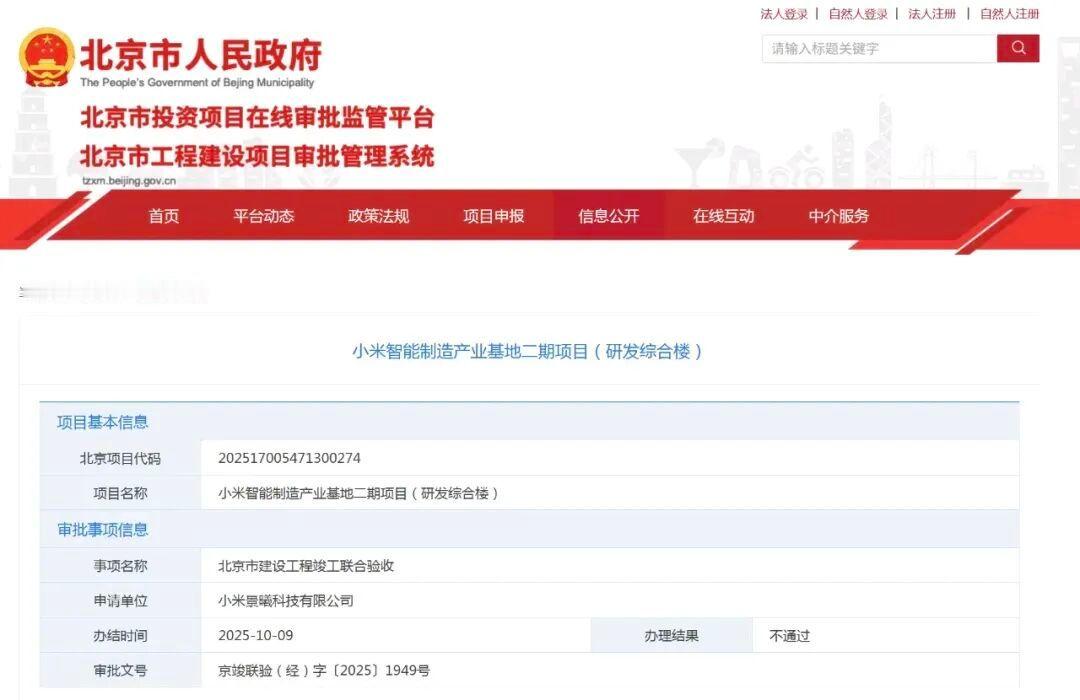
Task: Select the 信息公开 menu item
Action: coord(609,216)
